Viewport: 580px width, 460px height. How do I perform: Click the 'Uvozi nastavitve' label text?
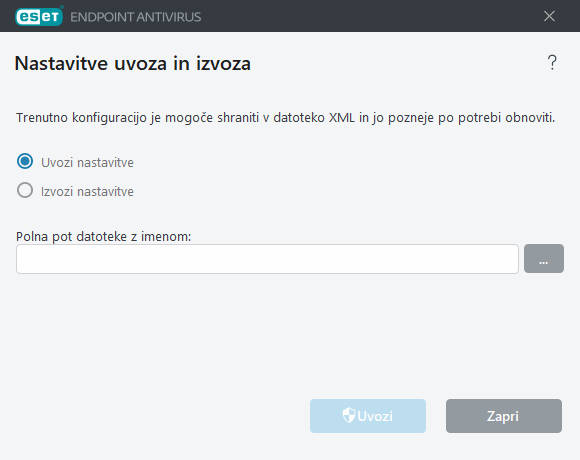(x=87, y=163)
